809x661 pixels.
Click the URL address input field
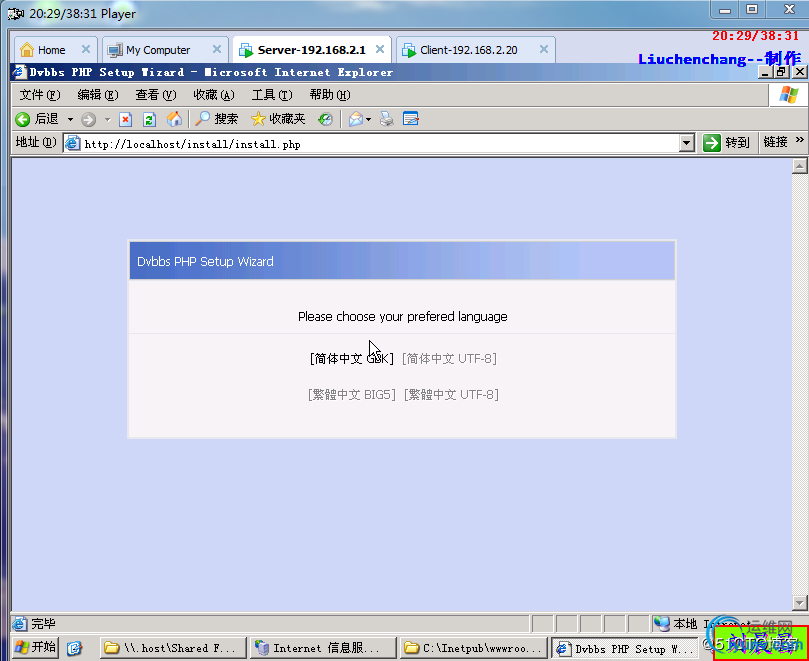click(x=381, y=143)
